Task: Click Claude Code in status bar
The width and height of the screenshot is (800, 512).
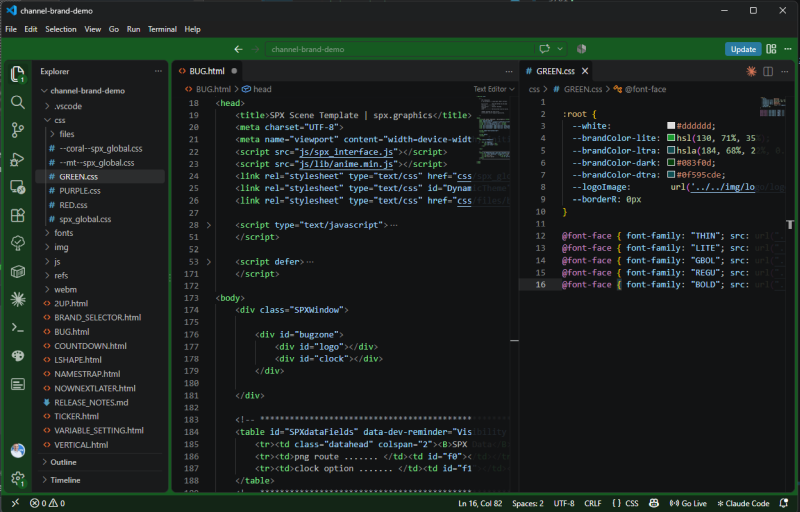Action: (743, 503)
